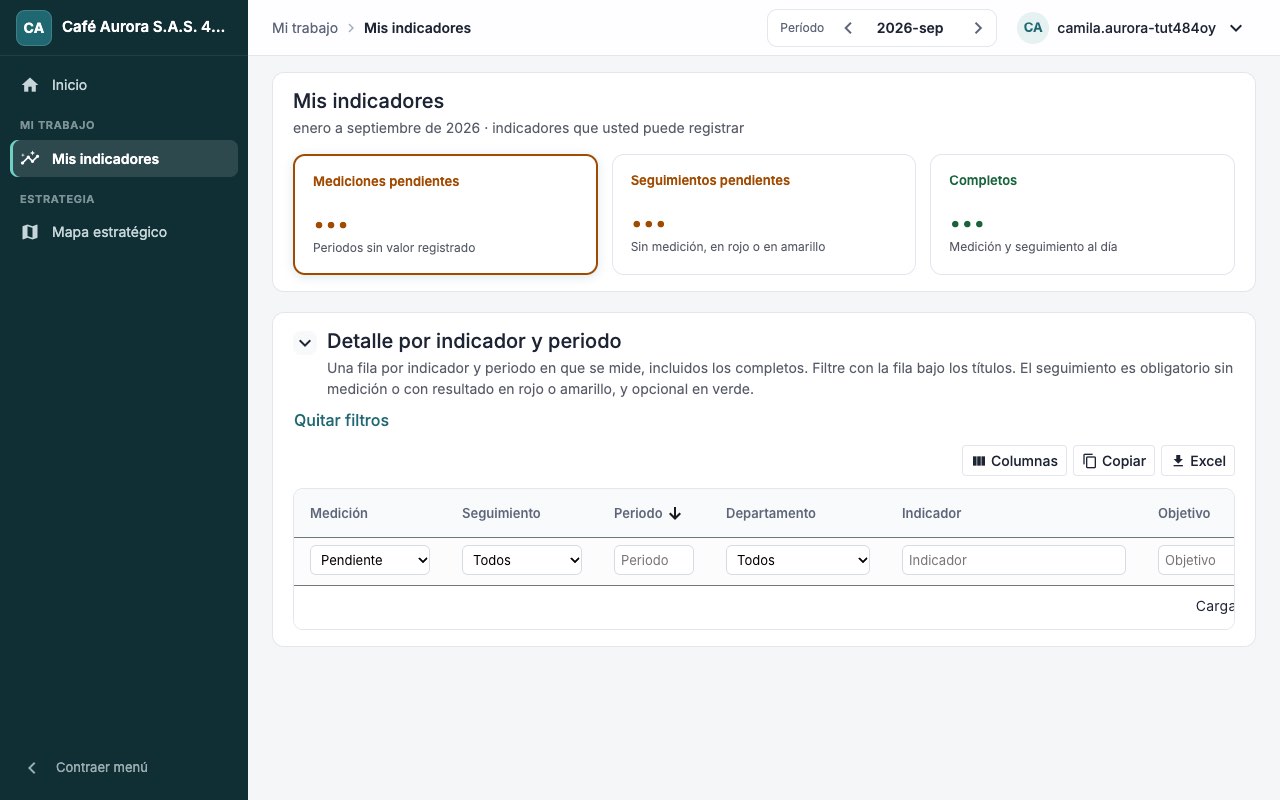Open the Seguimiento filter dropdown
1280x800 pixels.
pyautogui.click(x=522, y=560)
